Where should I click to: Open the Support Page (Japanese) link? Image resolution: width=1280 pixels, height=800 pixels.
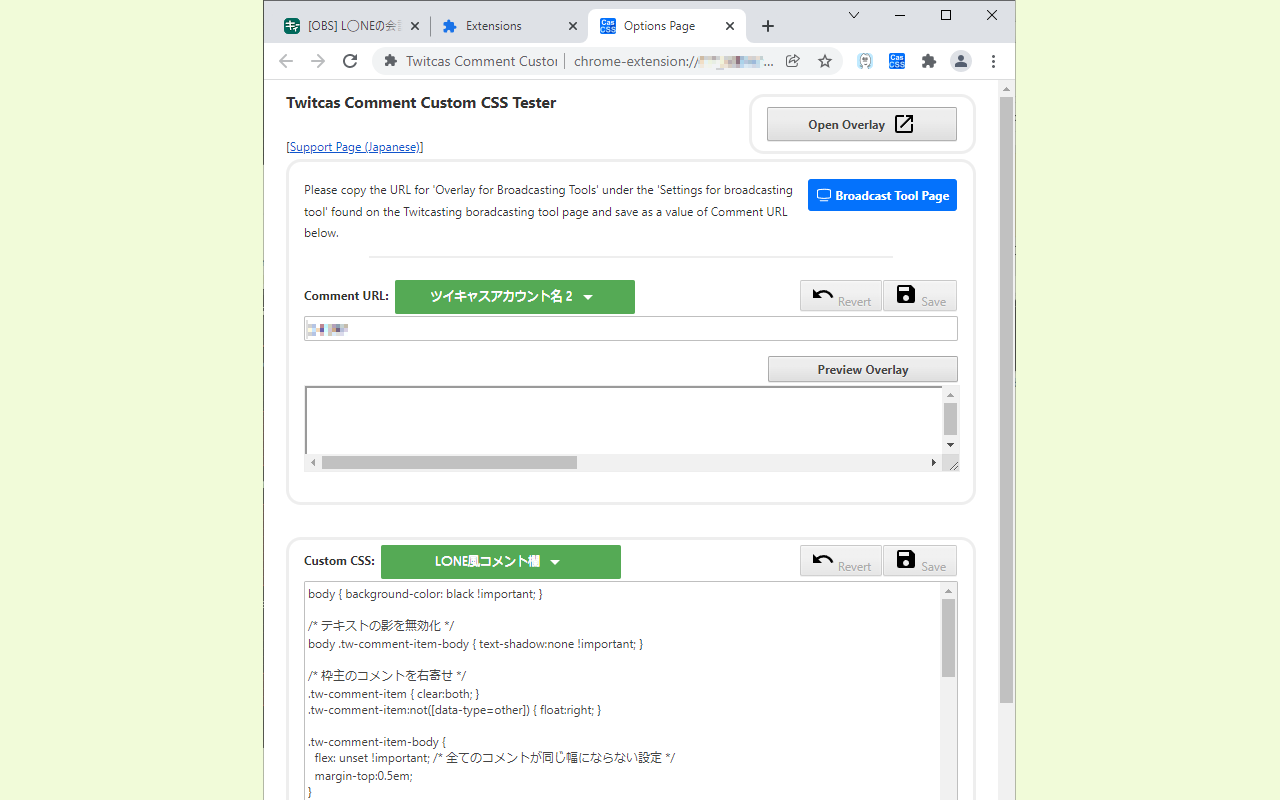[x=355, y=147]
